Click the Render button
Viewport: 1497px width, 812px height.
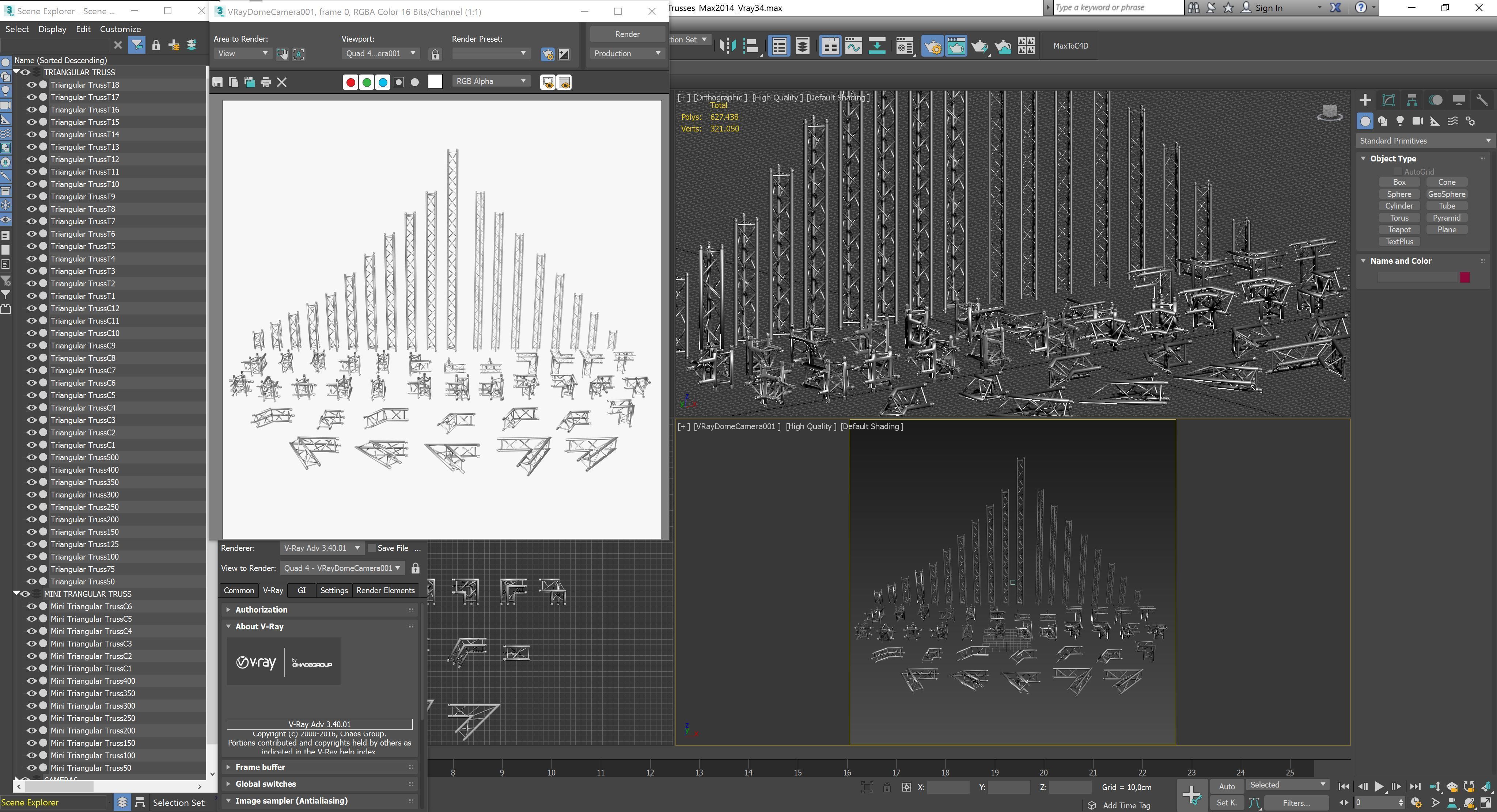click(627, 34)
